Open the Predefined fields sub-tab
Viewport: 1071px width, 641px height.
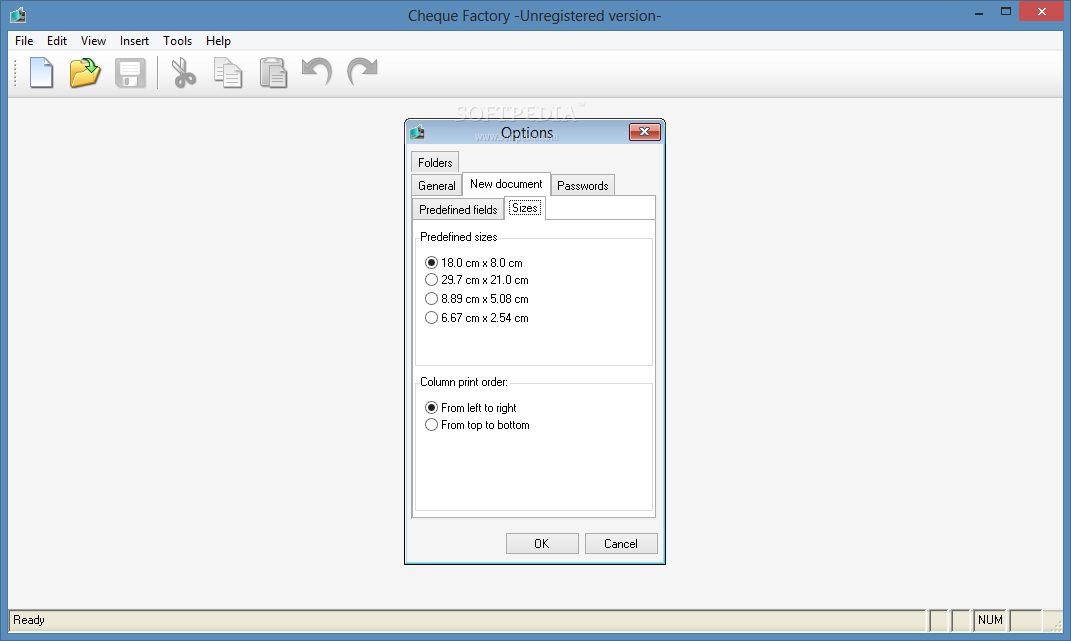tap(458, 210)
